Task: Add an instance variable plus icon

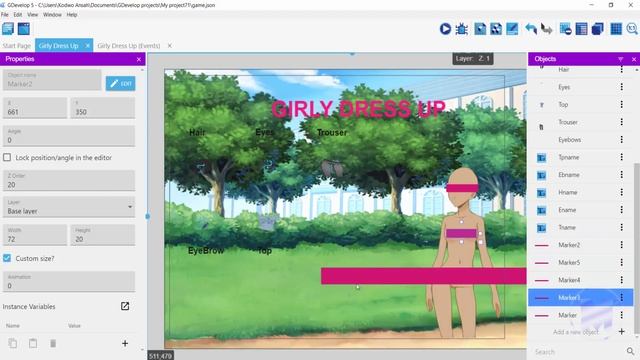Action: (125, 343)
